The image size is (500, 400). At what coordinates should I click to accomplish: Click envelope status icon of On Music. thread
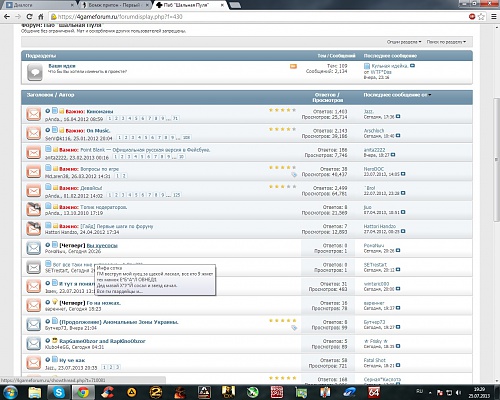point(34,133)
